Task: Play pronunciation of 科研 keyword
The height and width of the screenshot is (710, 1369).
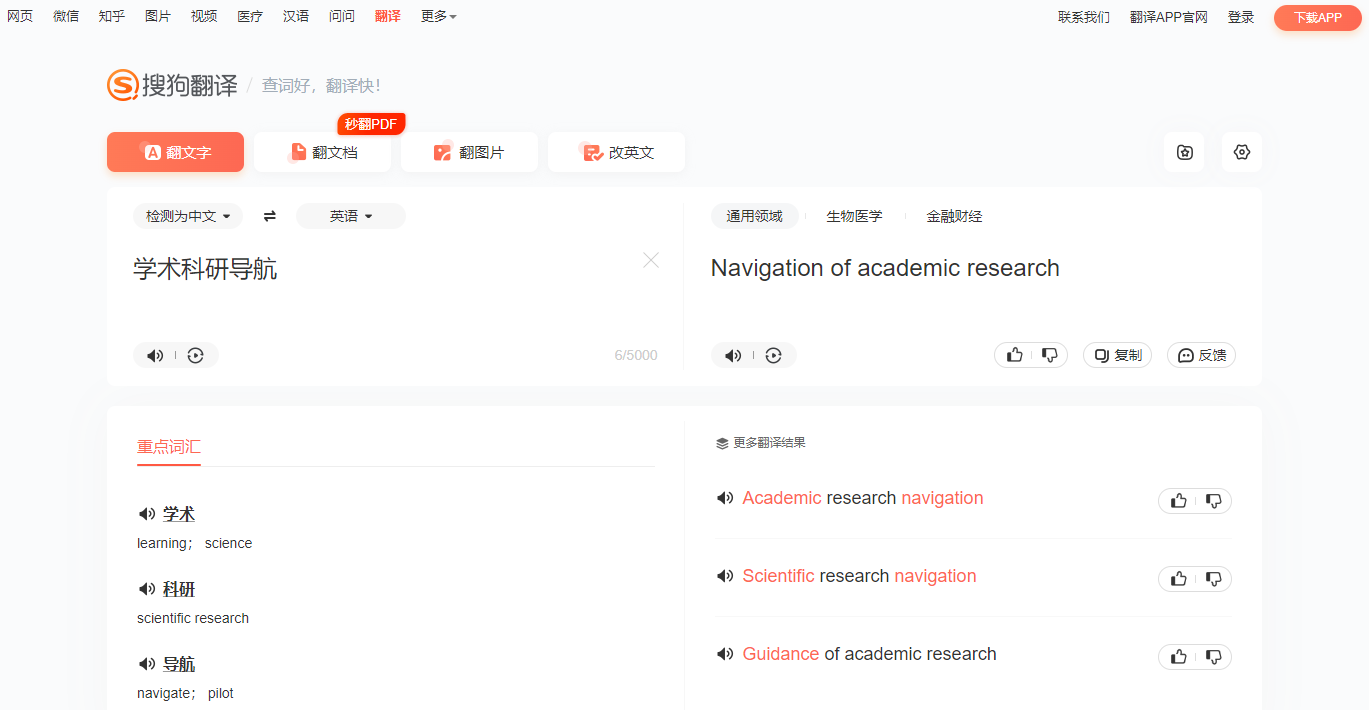Action: point(147,589)
